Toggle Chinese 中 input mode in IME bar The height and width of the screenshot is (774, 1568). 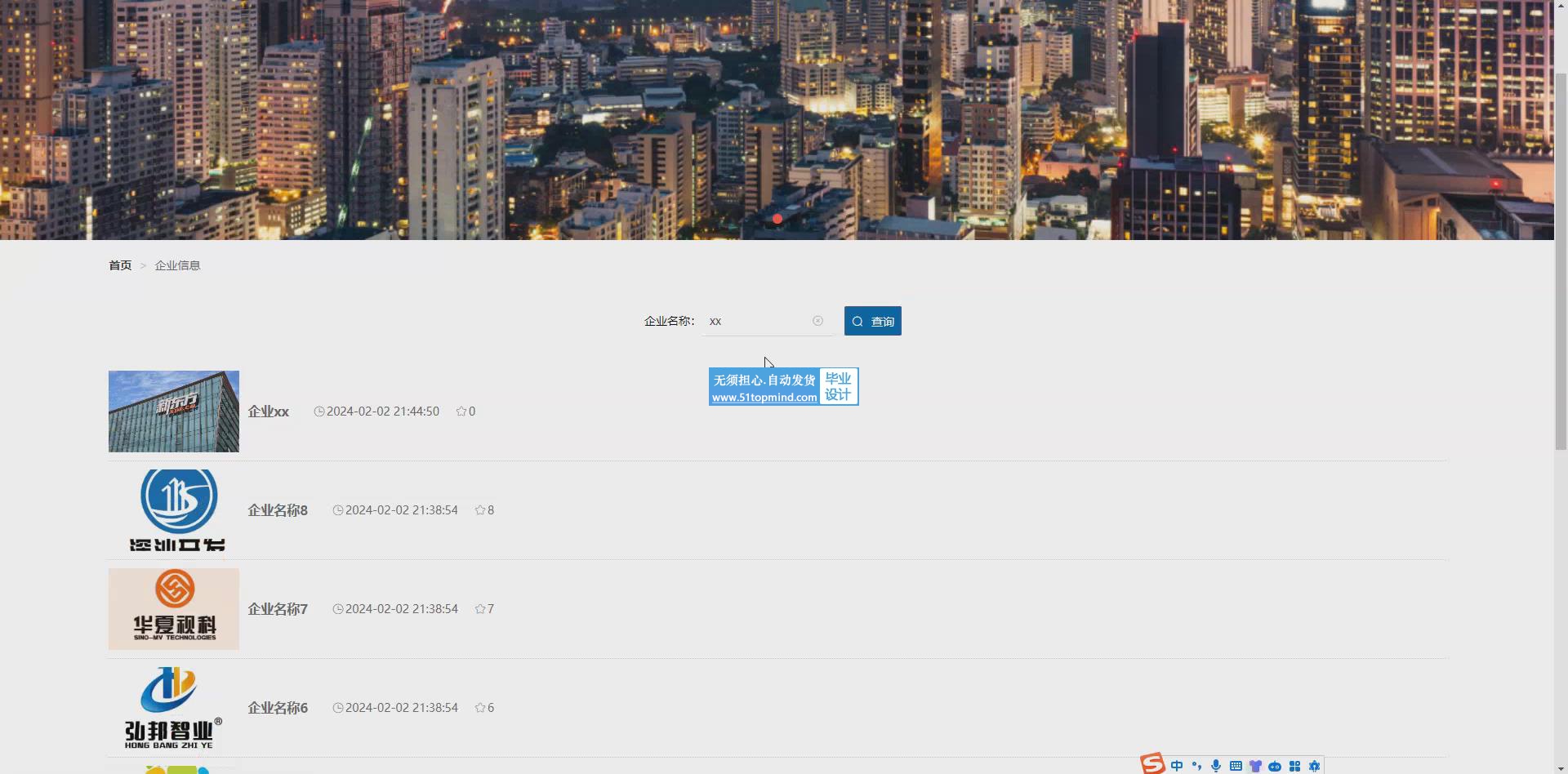tap(1177, 766)
